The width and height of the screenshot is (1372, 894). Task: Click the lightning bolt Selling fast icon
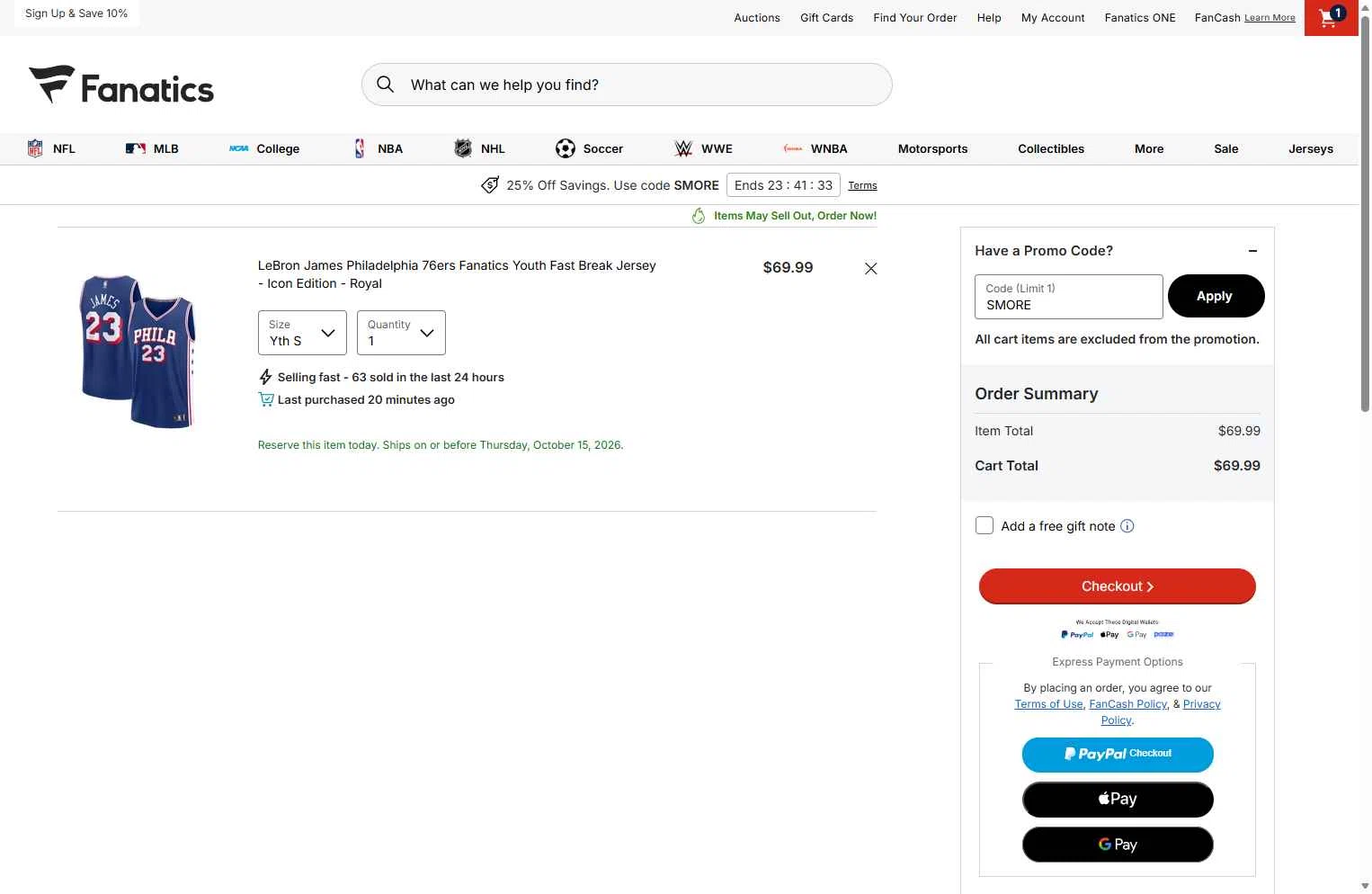point(265,377)
